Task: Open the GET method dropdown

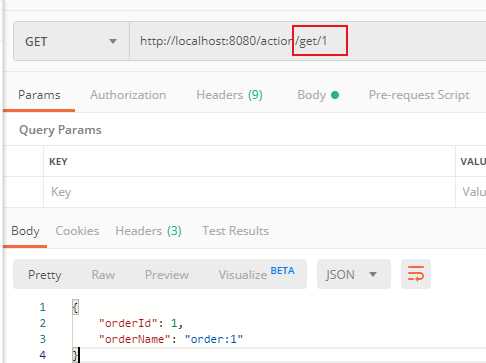Action: (71, 41)
